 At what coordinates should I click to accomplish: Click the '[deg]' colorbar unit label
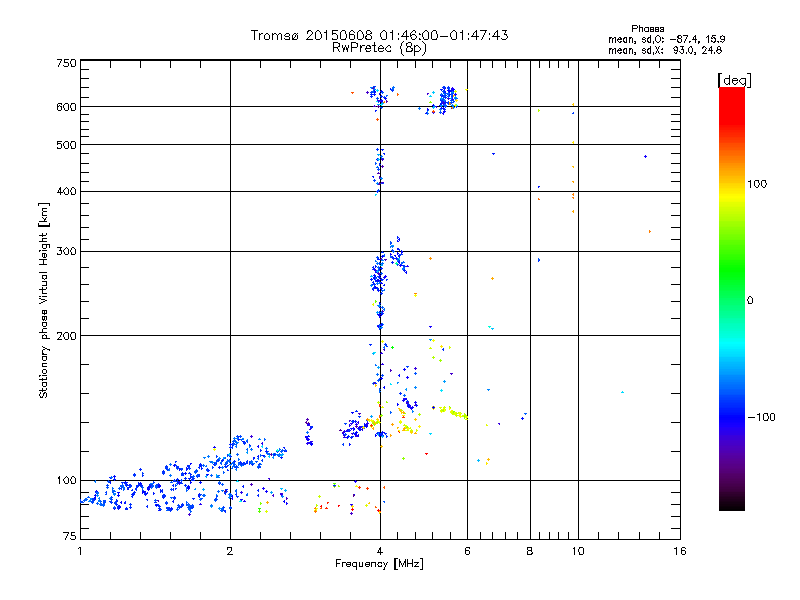tap(734, 80)
